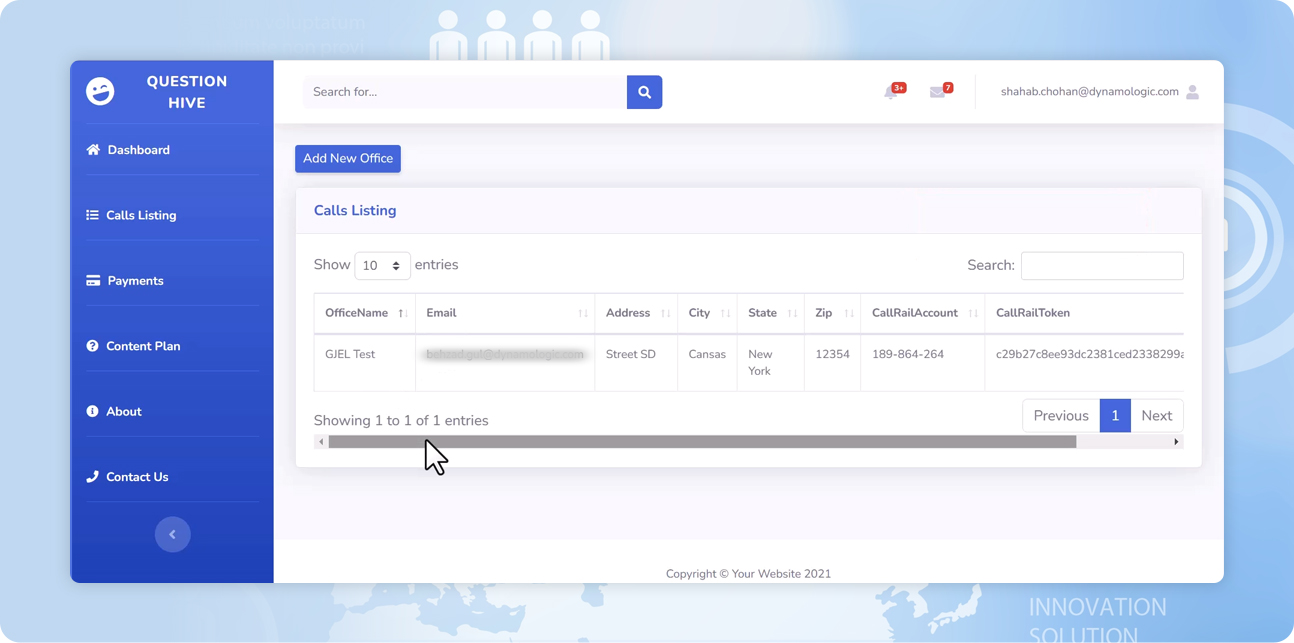Viewport: 1294px width, 643px height.
Task: Open the Contact Us menu item
Action: coord(137,477)
